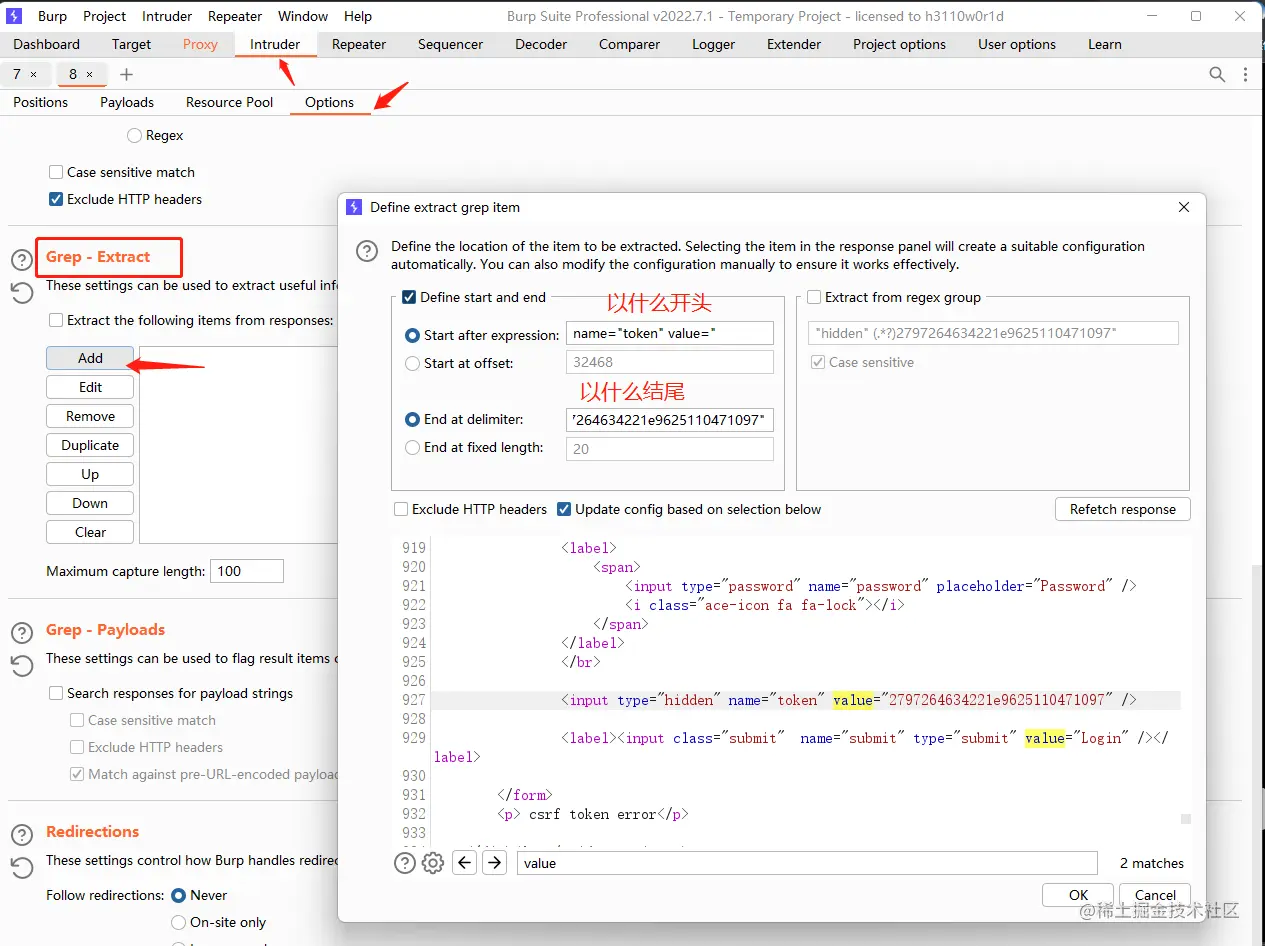Open help icon for Grep - Payloads section
Viewport: 1265px width, 946px height.
tap(22, 633)
